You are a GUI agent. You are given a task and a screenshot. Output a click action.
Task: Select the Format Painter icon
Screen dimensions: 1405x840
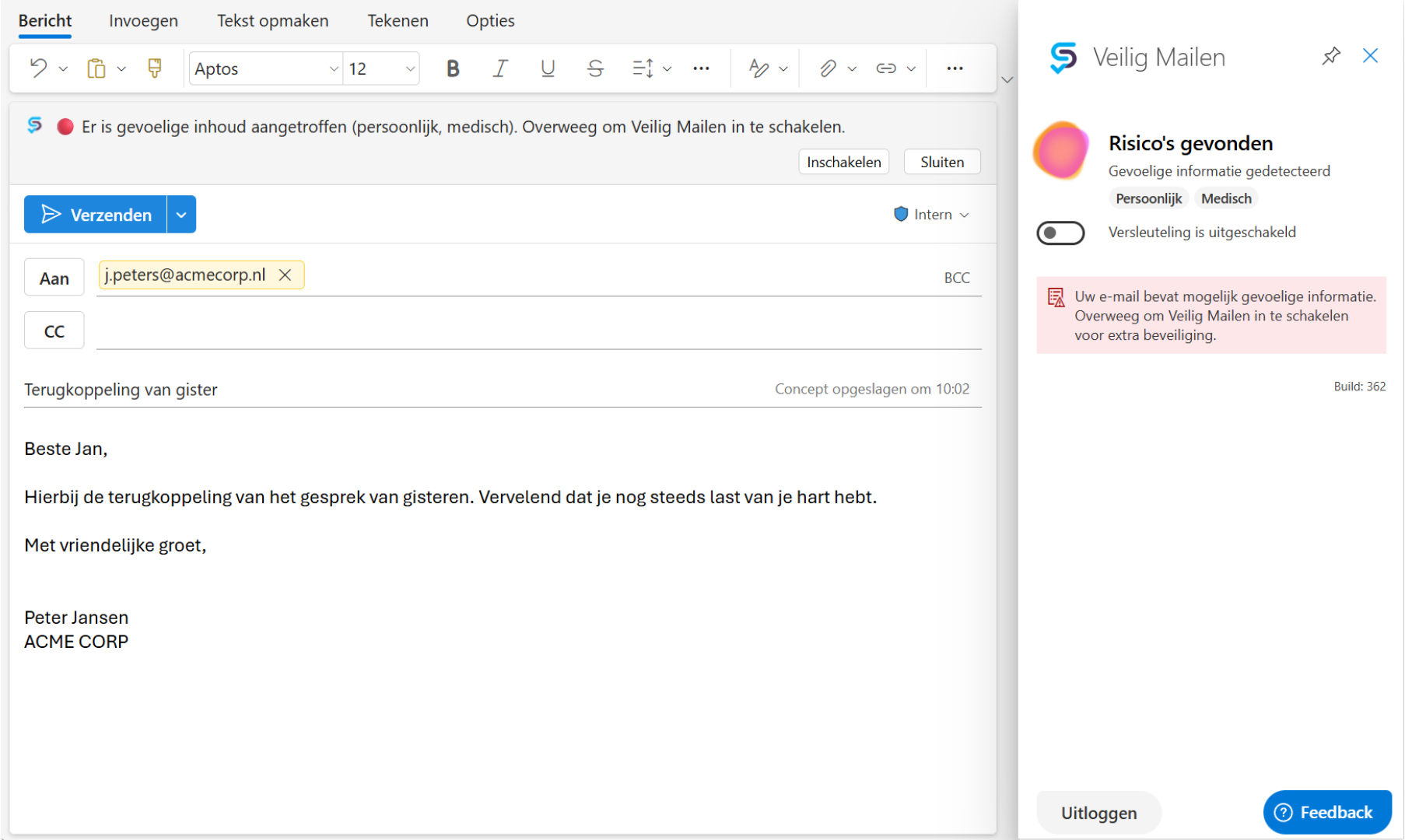[x=155, y=68]
